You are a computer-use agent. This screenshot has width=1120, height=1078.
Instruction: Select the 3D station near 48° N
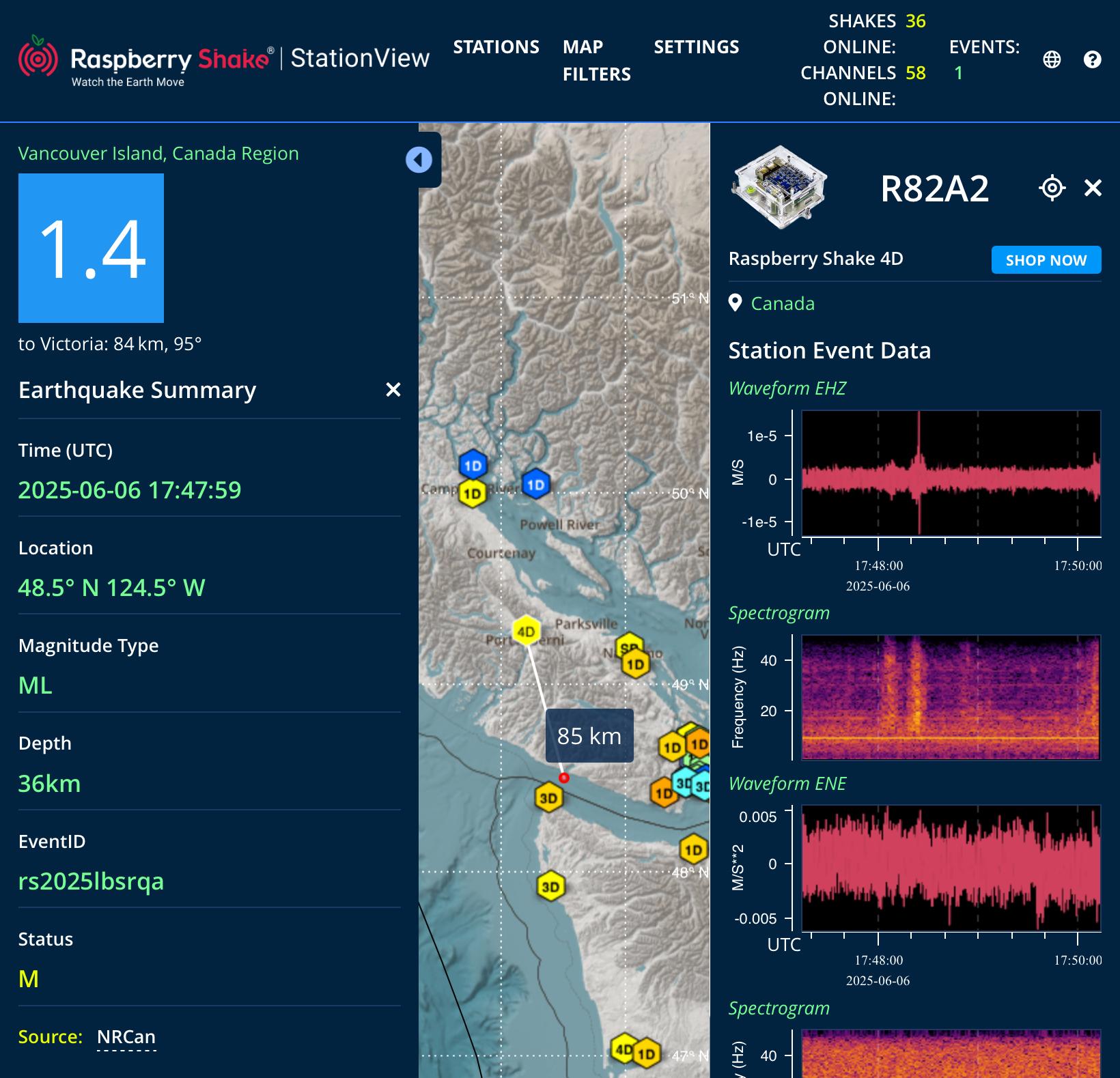[550, 887]
